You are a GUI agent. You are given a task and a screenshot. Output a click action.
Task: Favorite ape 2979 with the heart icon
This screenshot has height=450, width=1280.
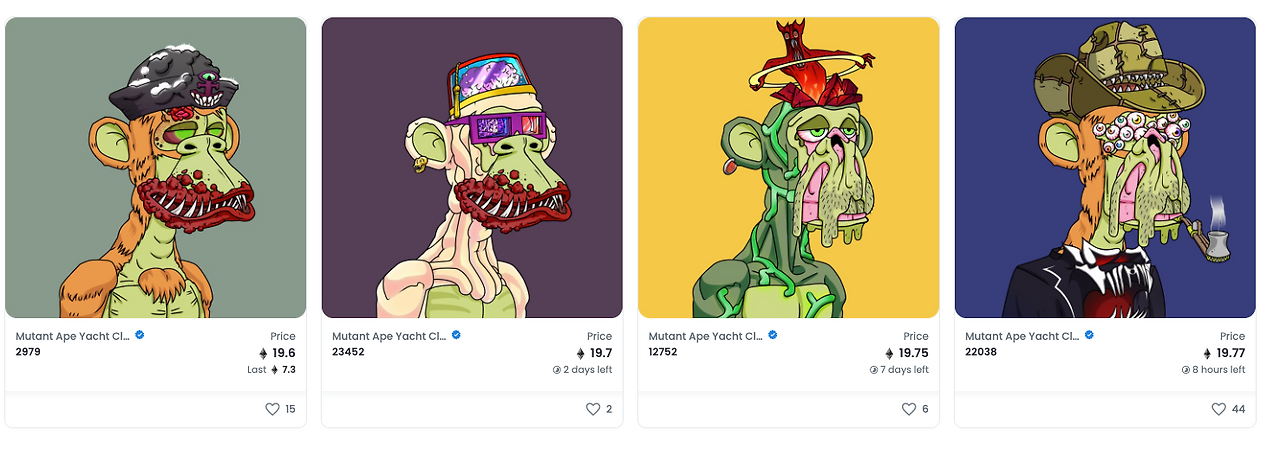pyautogui.click(x=272, y=409)
